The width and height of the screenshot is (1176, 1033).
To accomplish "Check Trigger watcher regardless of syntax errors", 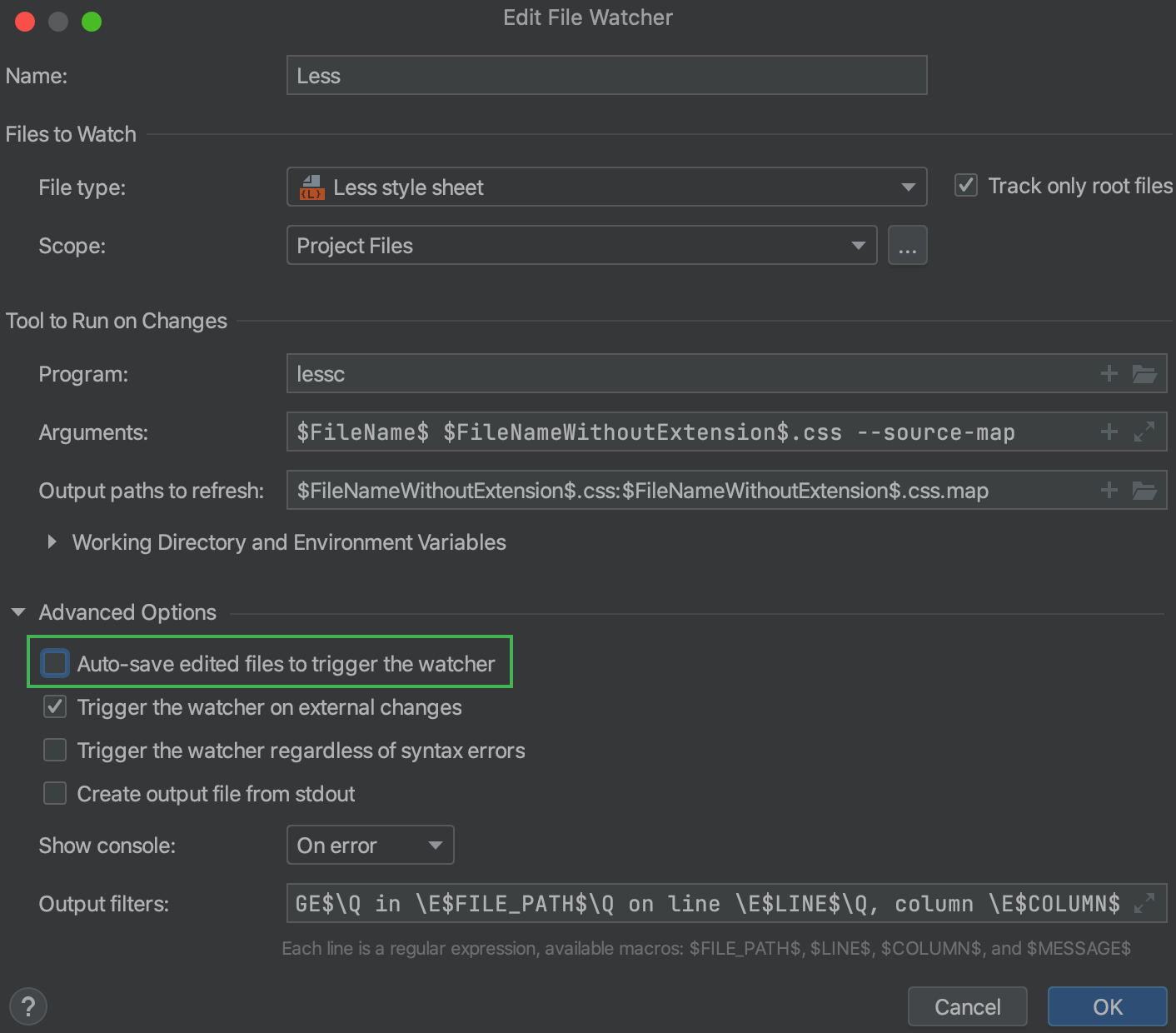I will 54,750.
